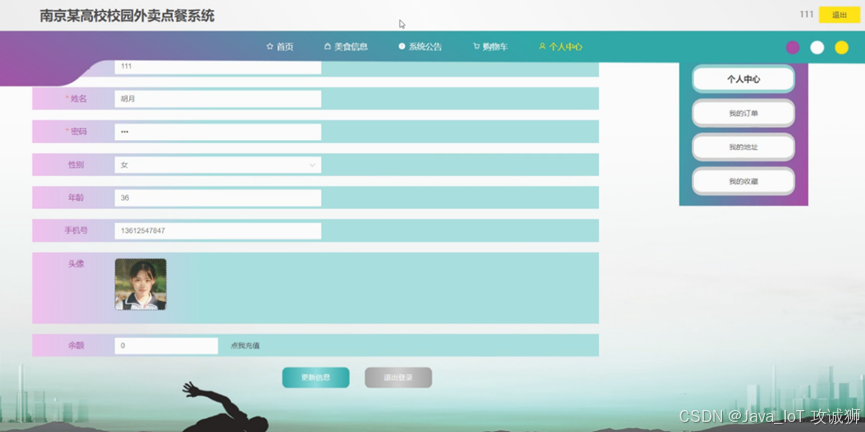The height and width of the screenshot is (432, 865).
Task: Click the 南京某高校校园外卖点餐系统 title
Action: 127,16
